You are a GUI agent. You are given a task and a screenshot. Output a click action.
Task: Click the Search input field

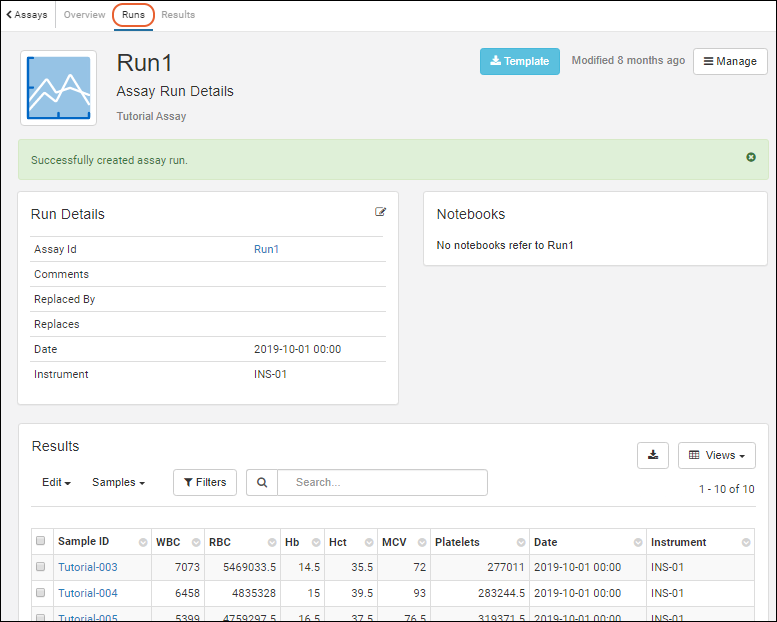point(382,482)
